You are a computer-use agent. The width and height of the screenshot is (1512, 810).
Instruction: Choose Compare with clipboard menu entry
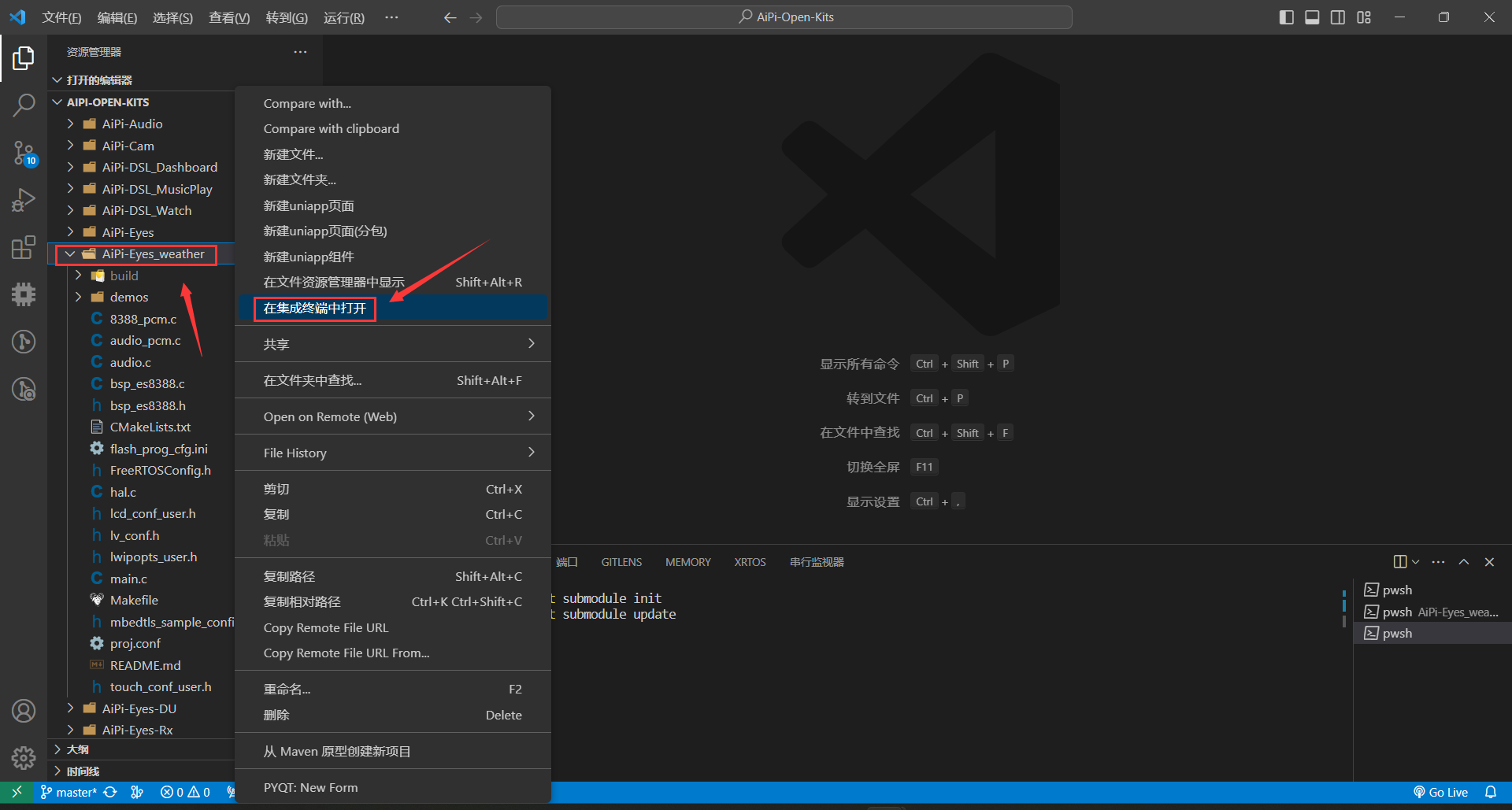(393, 128)
